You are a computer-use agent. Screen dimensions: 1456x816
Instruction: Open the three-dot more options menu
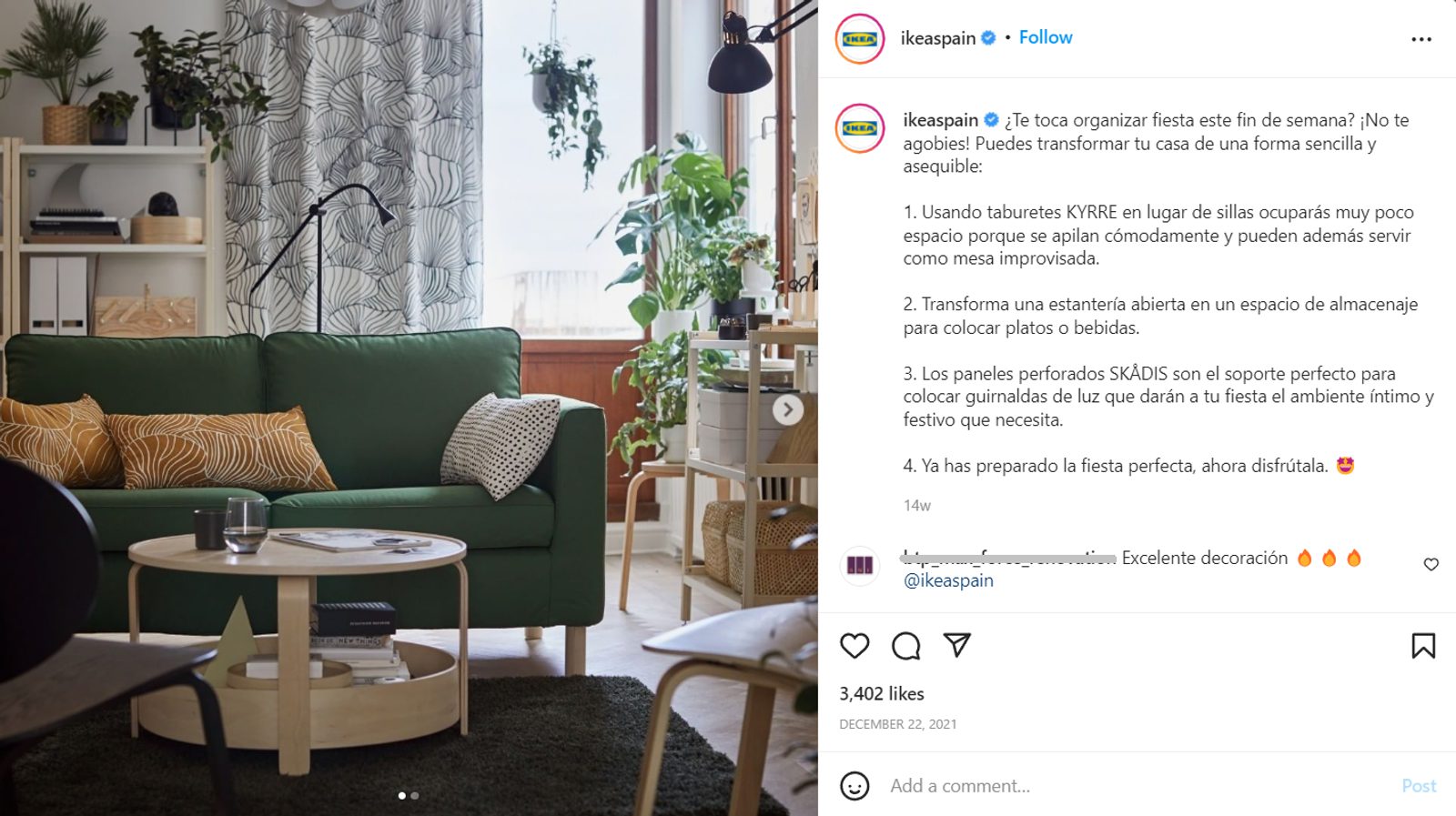1421,39
